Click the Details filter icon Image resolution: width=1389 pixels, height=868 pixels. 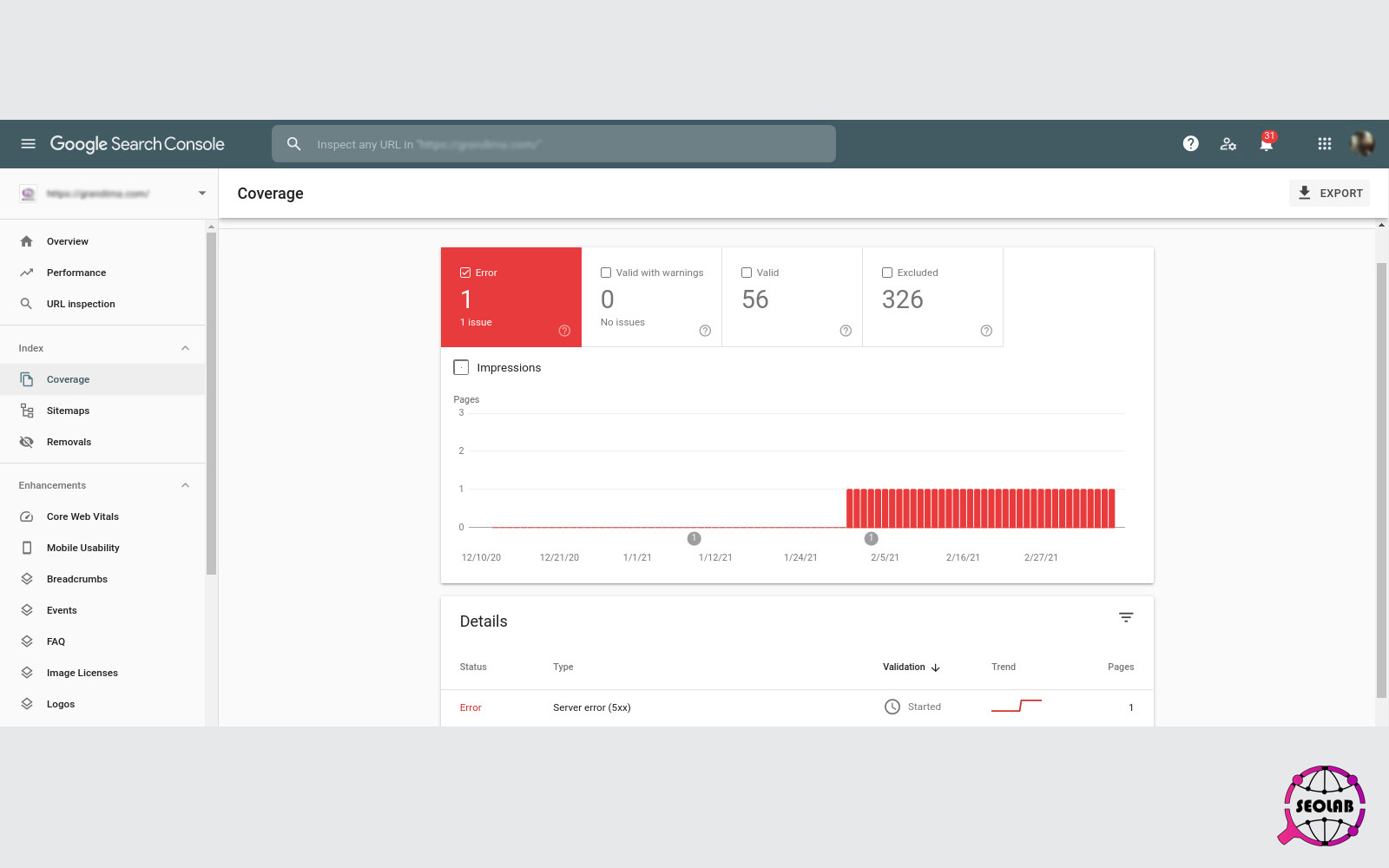(1125, 618)
